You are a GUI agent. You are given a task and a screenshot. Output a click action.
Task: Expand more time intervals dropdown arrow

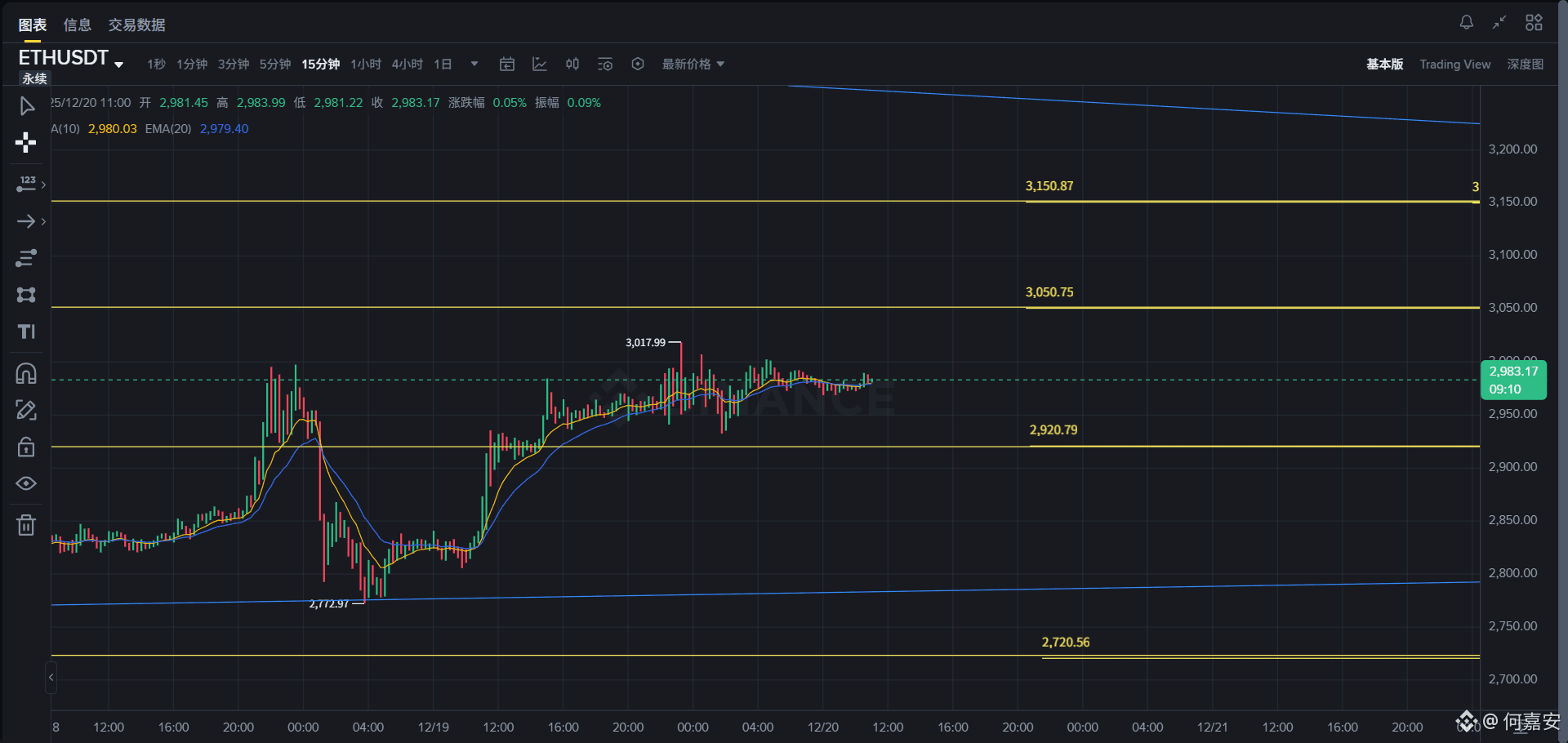[x=474, y=64]
